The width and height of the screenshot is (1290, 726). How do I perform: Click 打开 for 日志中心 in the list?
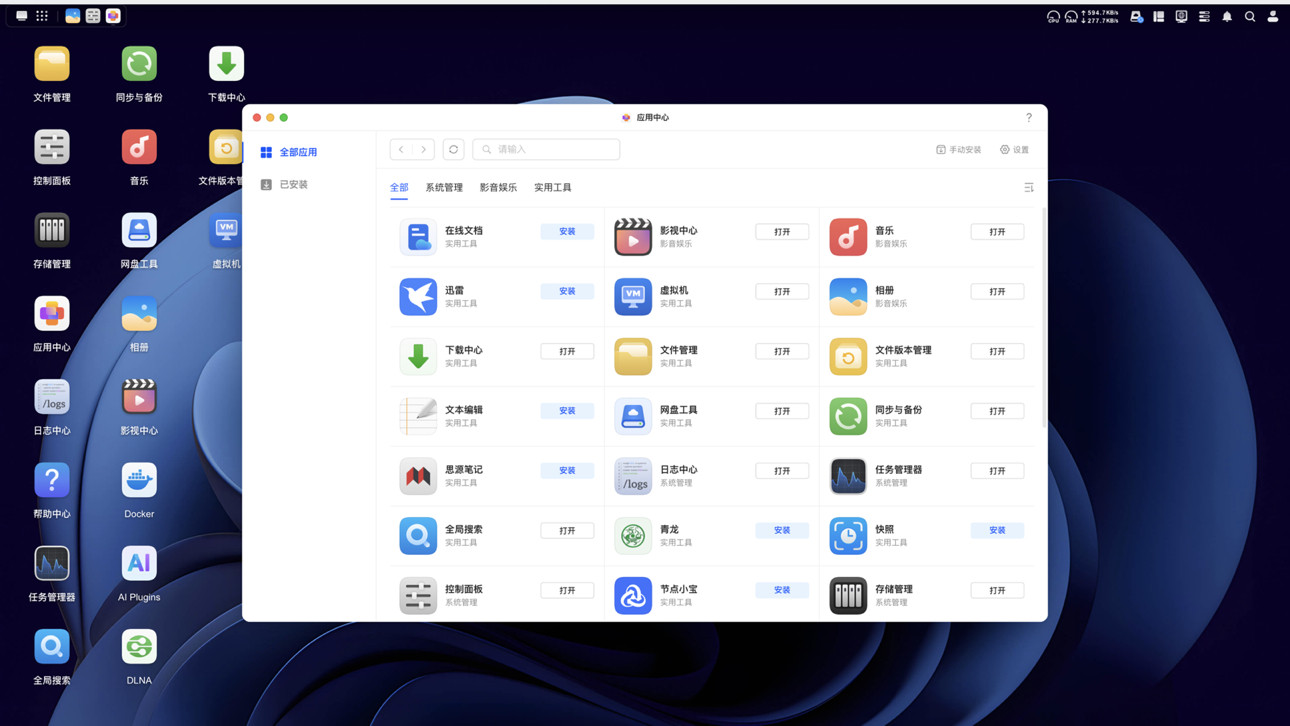tap(782, 471)
